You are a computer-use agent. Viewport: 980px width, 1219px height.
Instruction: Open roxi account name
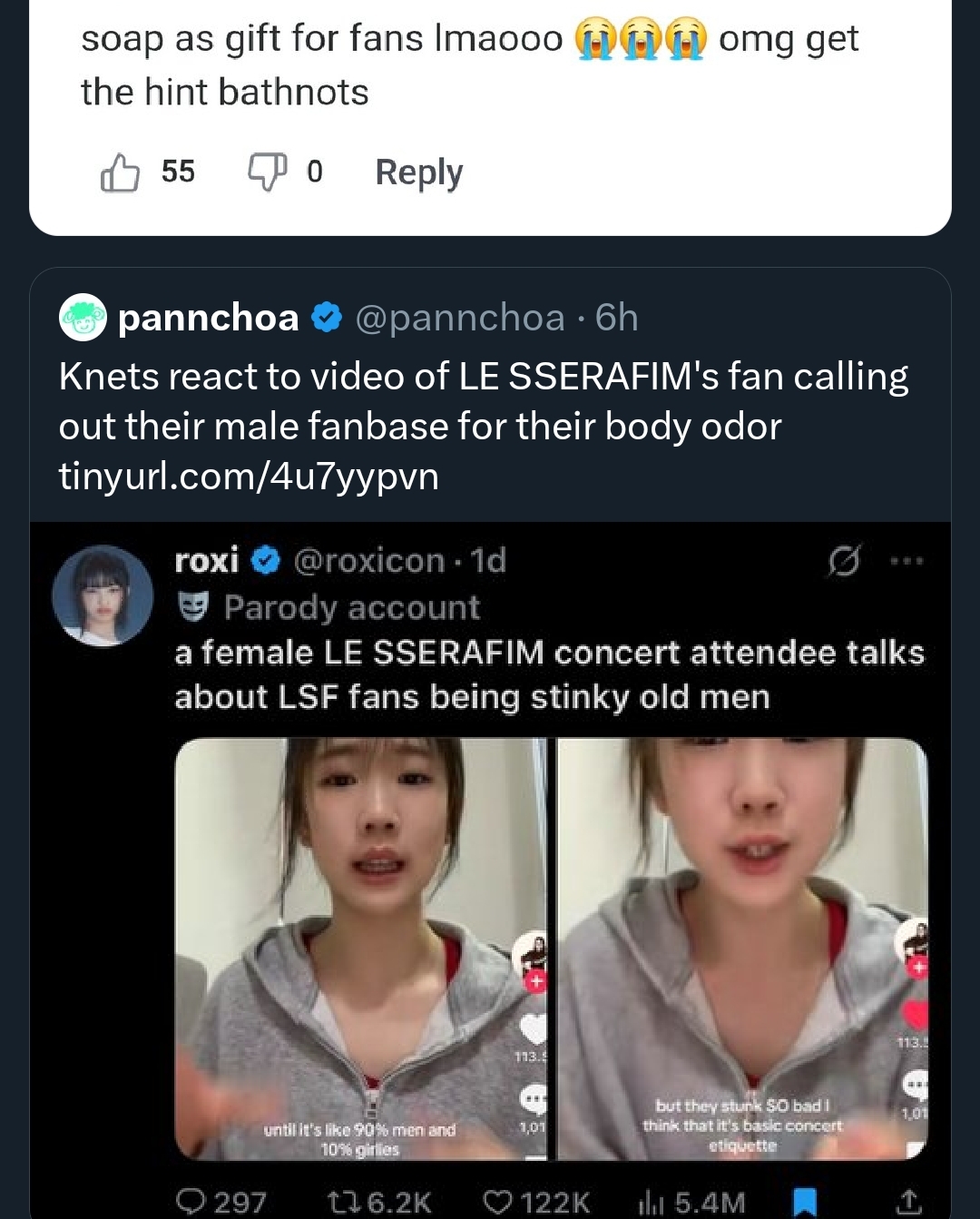tap(207, 560)
